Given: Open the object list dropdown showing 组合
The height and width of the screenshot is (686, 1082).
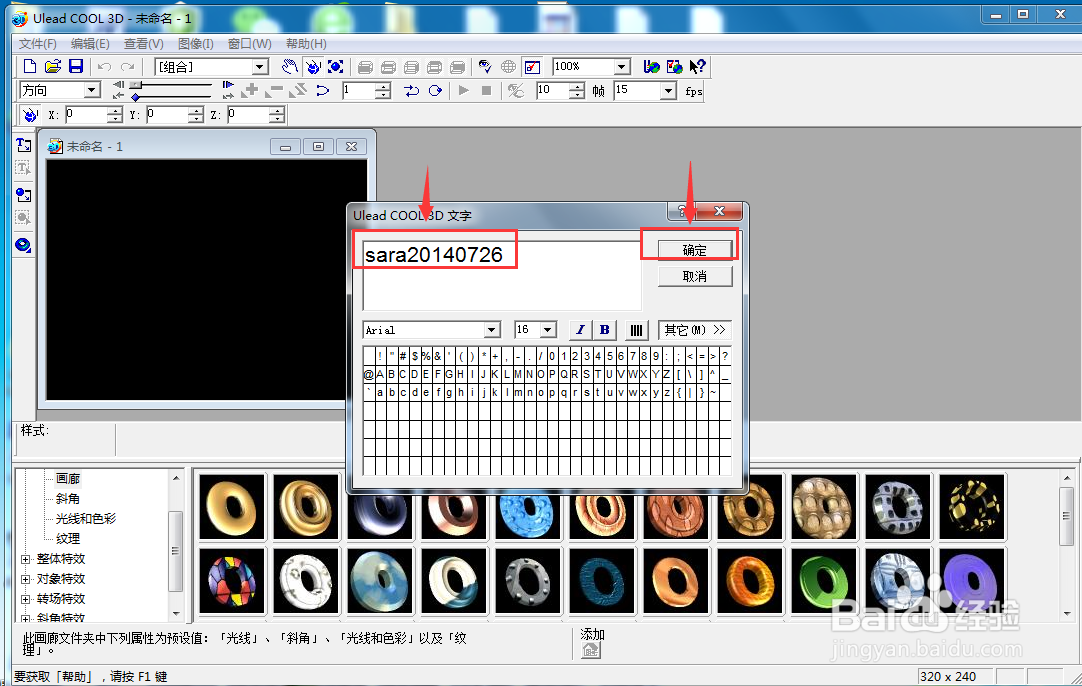Looking at the screenshot, I should [260, 67].
